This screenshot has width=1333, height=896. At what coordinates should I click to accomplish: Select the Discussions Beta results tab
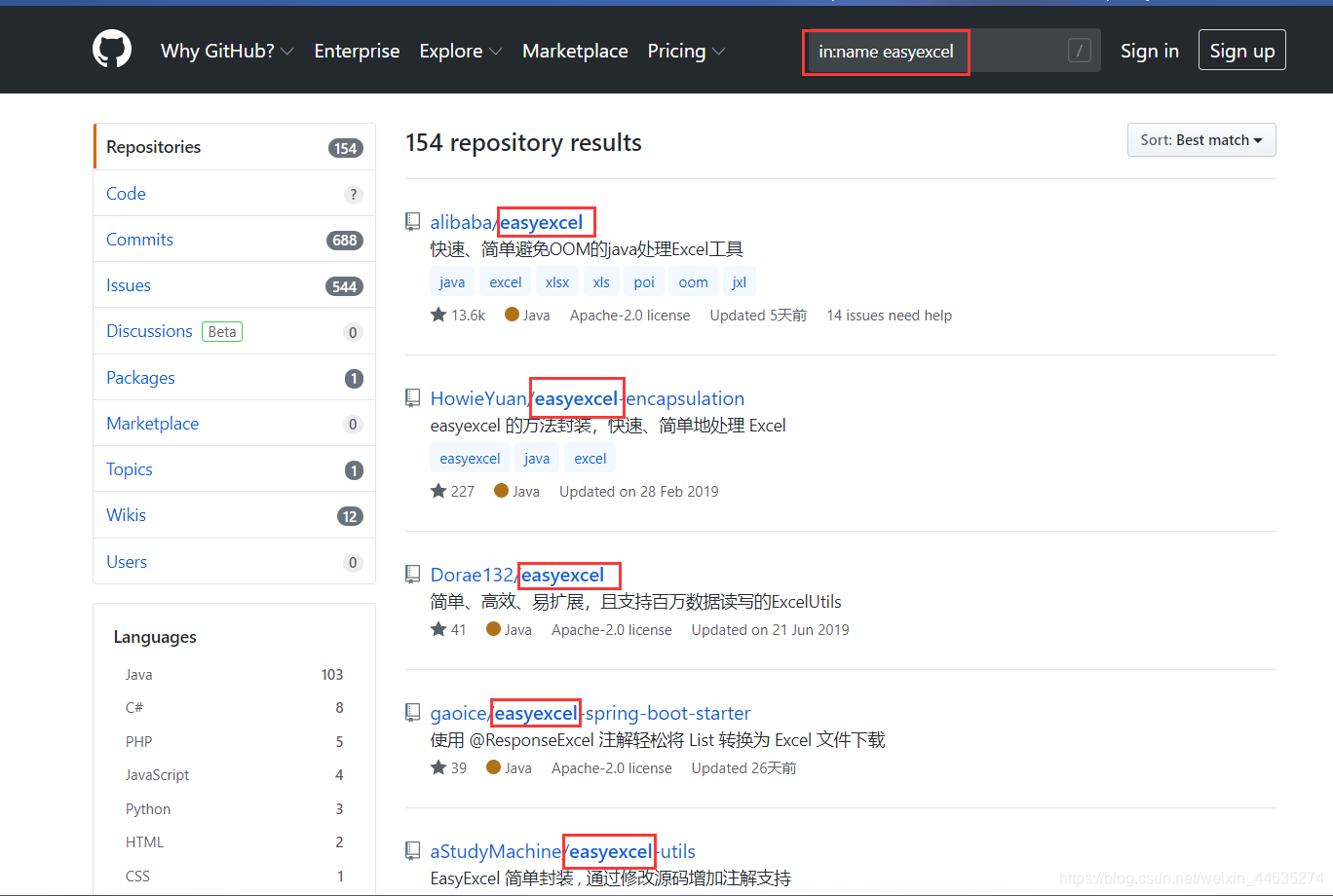pos(234,331)
